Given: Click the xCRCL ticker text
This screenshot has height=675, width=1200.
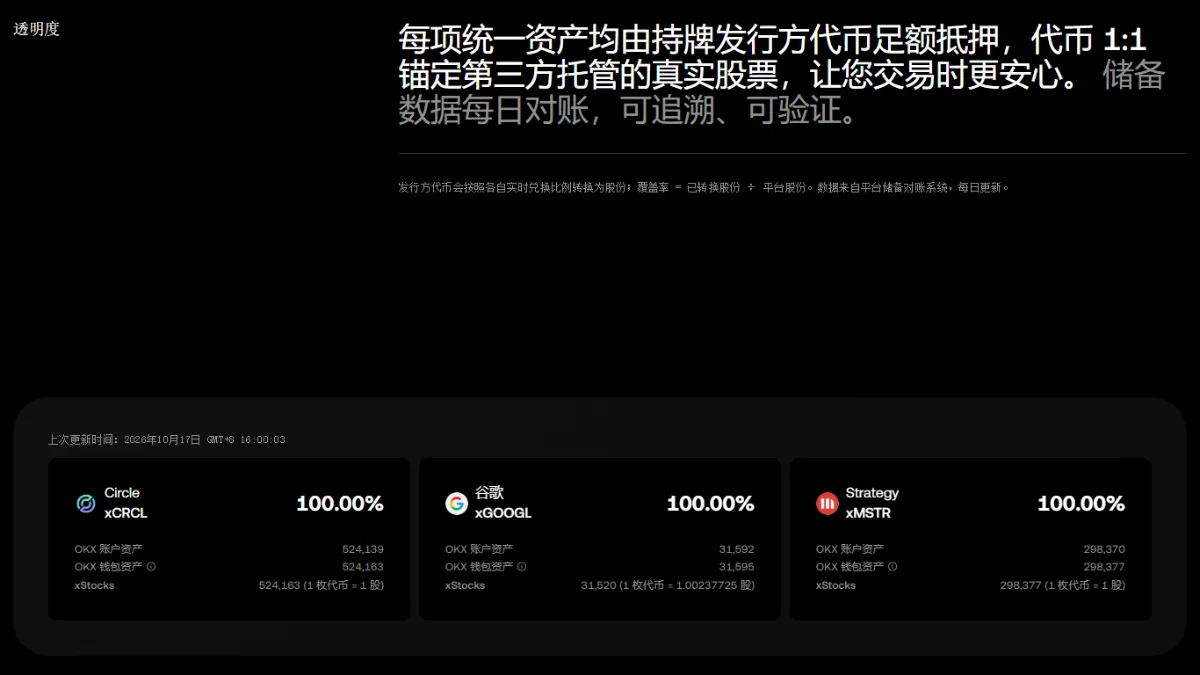Looking at the screenshot, I should pyautogui.click(x=126, y=513).
